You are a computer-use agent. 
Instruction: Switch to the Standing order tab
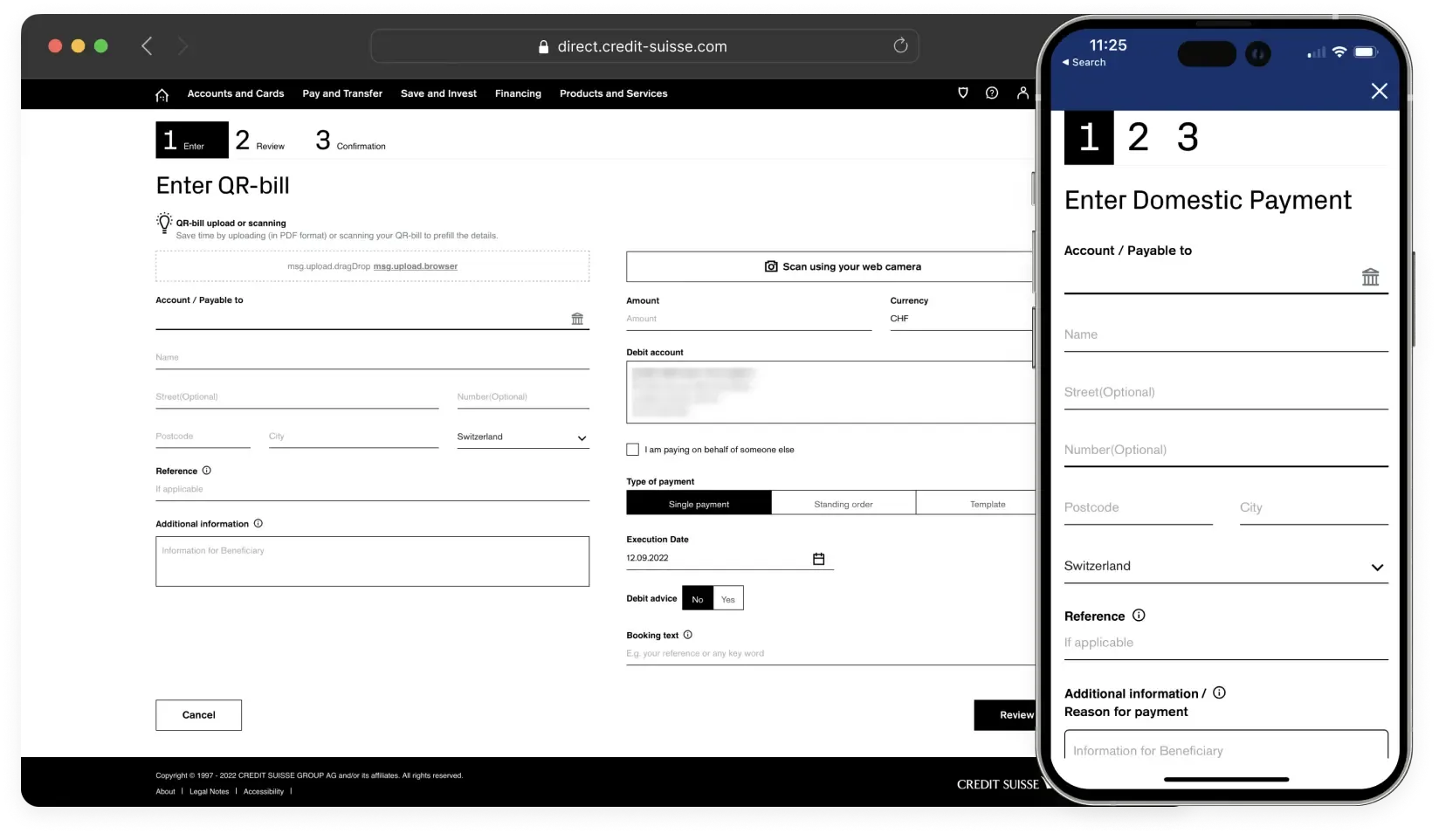843,503
